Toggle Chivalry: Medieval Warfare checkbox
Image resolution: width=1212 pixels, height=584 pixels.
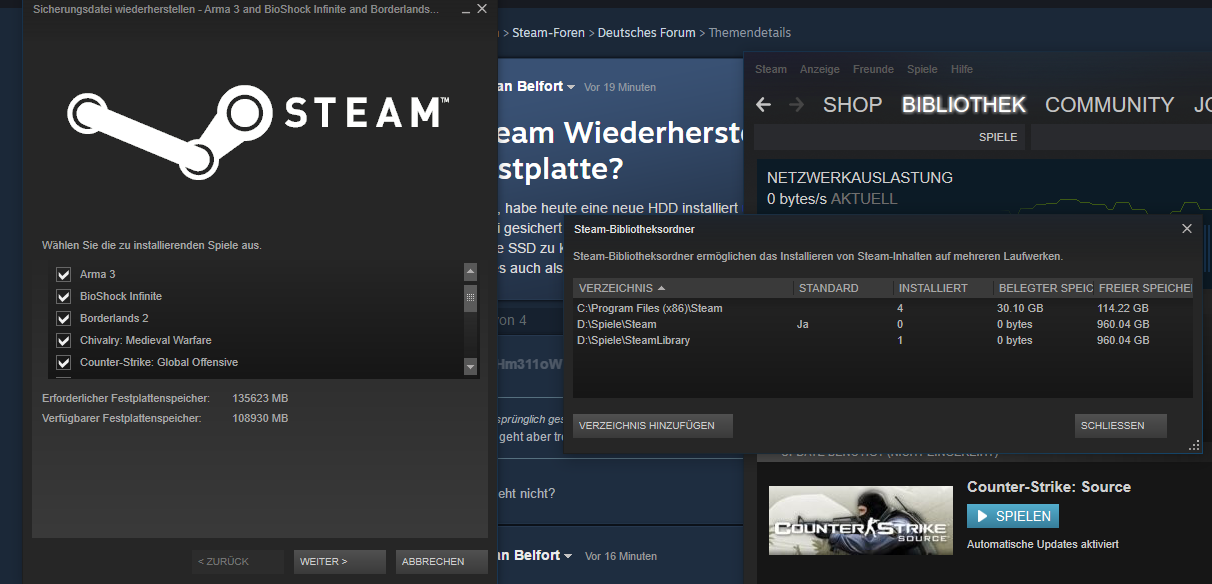click(64, 340)
